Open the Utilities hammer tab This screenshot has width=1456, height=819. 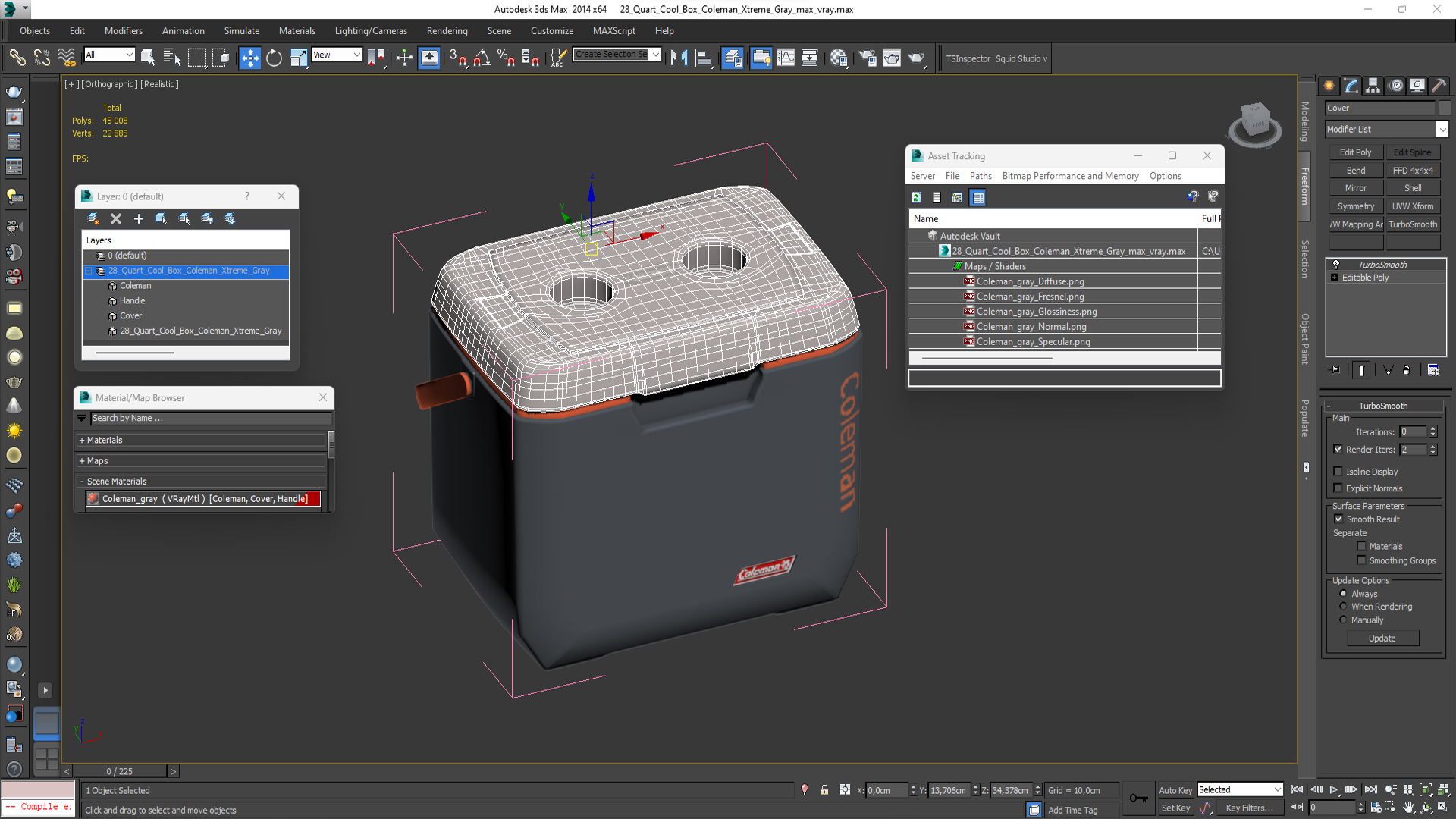point(1439,86)
